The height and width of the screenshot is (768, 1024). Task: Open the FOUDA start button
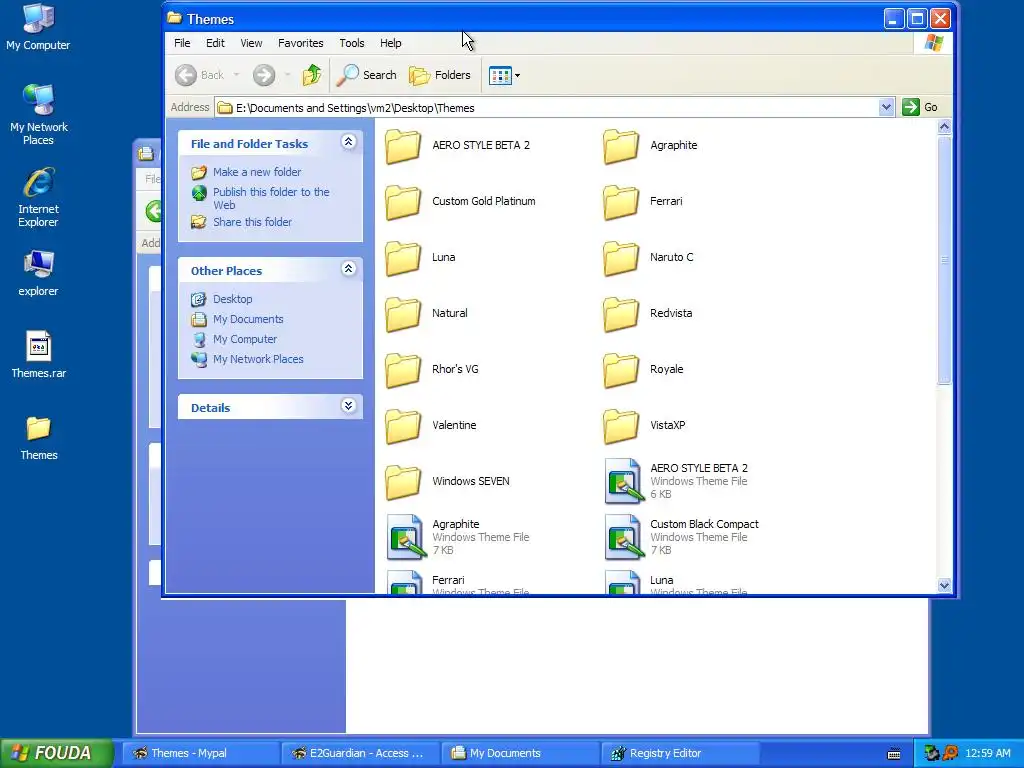pyautogui.click(x=57, y=753)
